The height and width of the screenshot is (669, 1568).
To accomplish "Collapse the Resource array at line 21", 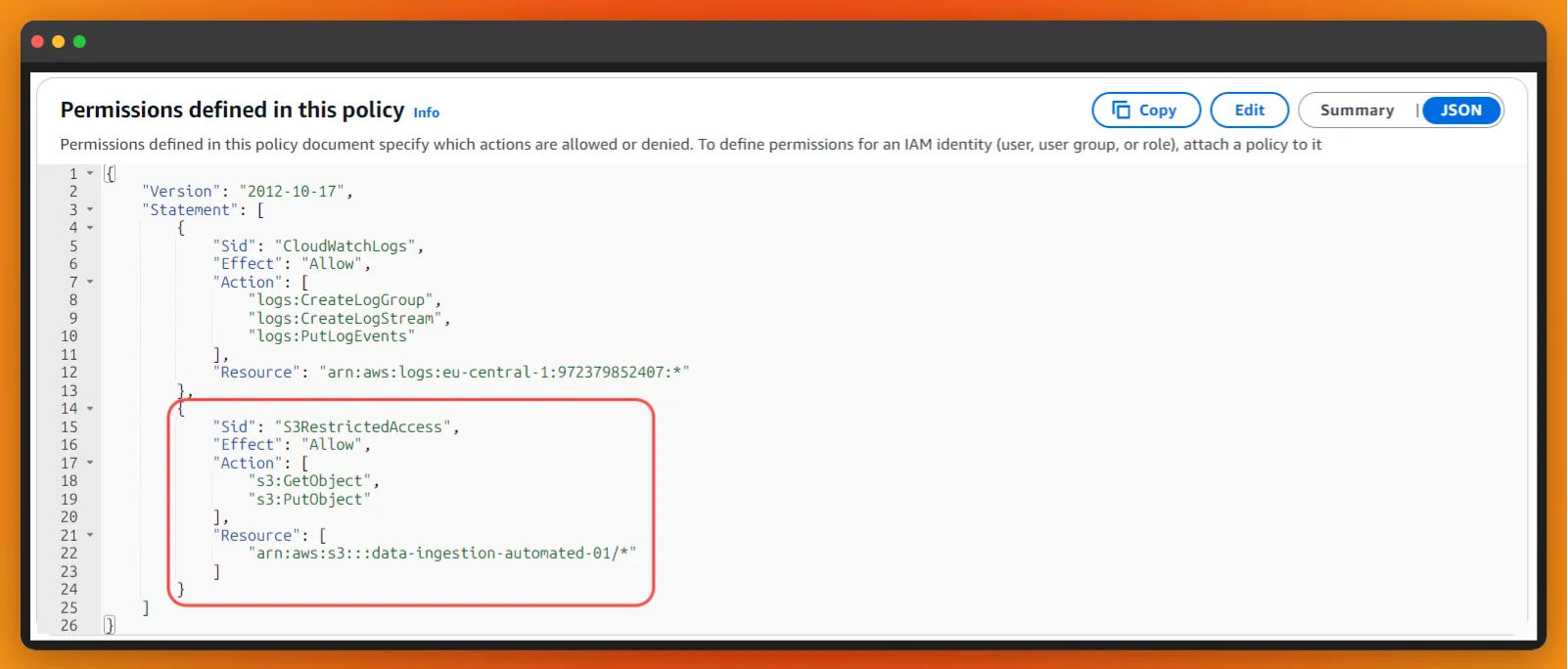I will click(x=90, y=535).
